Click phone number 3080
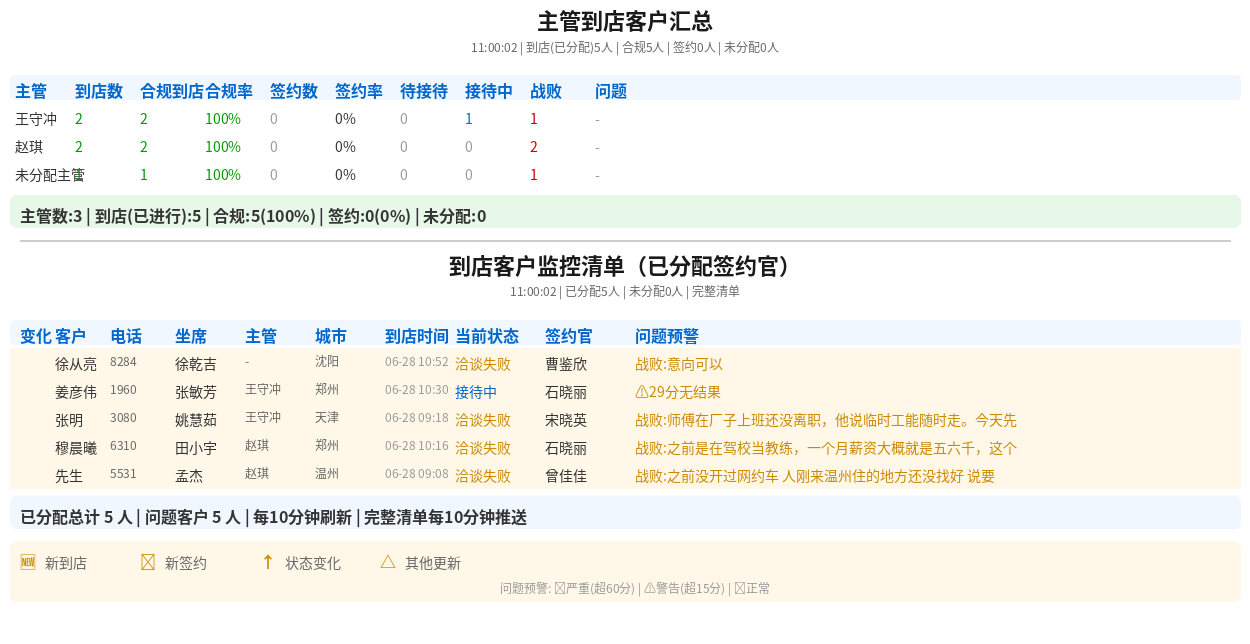Screen dimensions: 1250x644 pyautogui.click(x=123, y=417)
